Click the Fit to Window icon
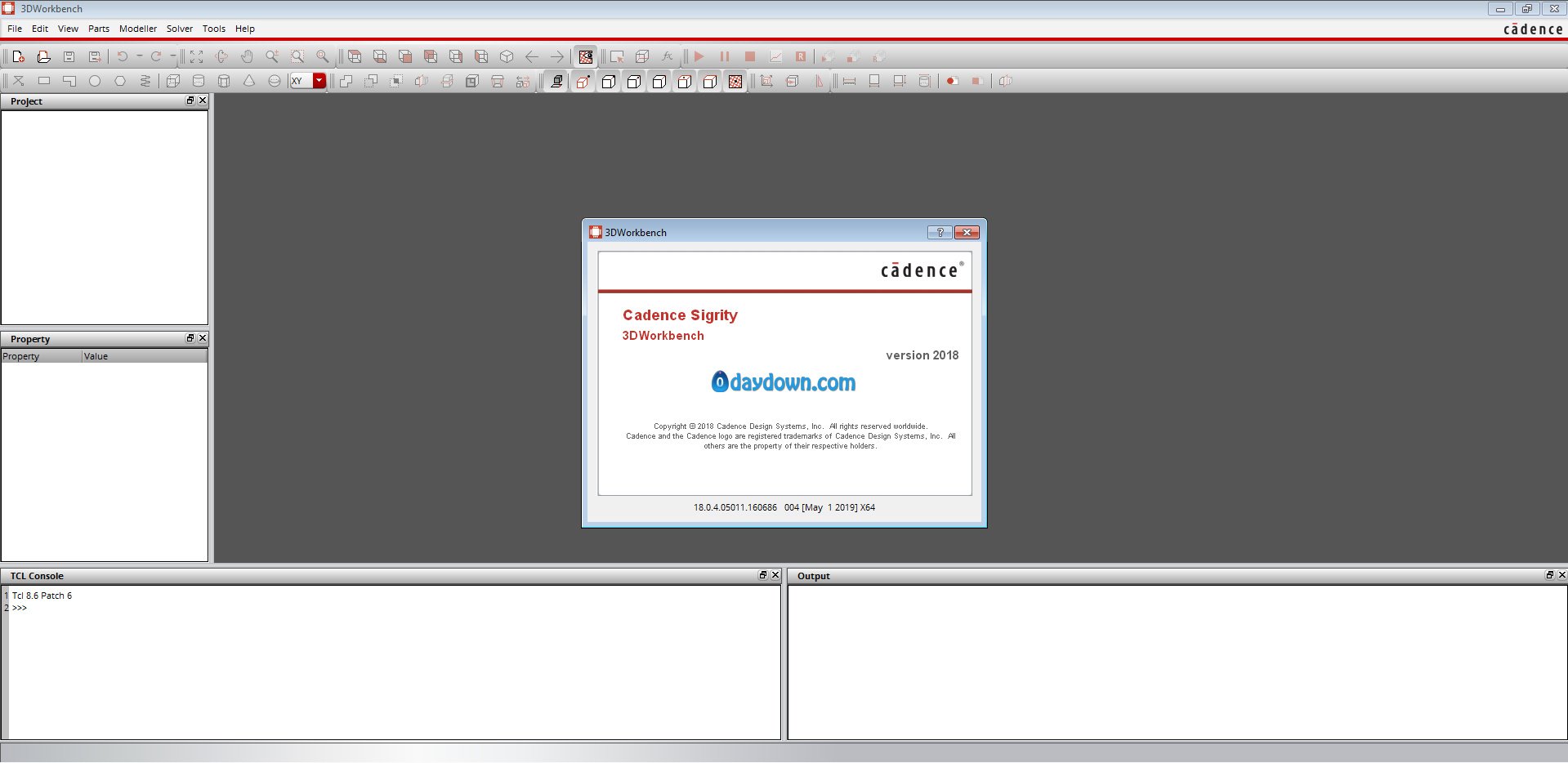This screenshot has height=763, width=1568. 196,56
